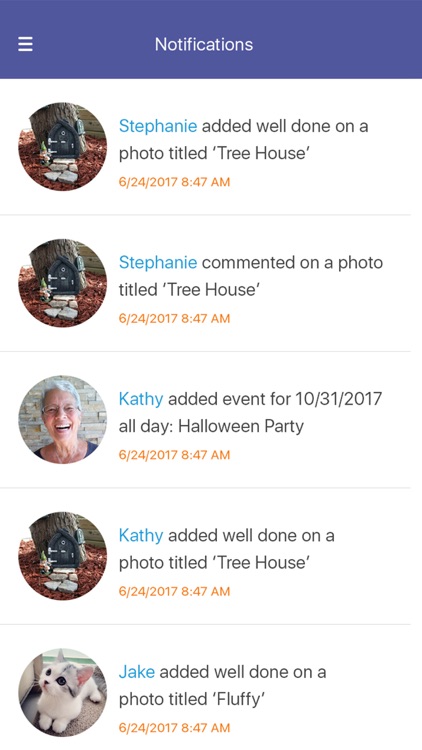Open Stephanie's name link in 'commented' notification
The width and height of the screenshot is (422, 750).
coord(158,262)
